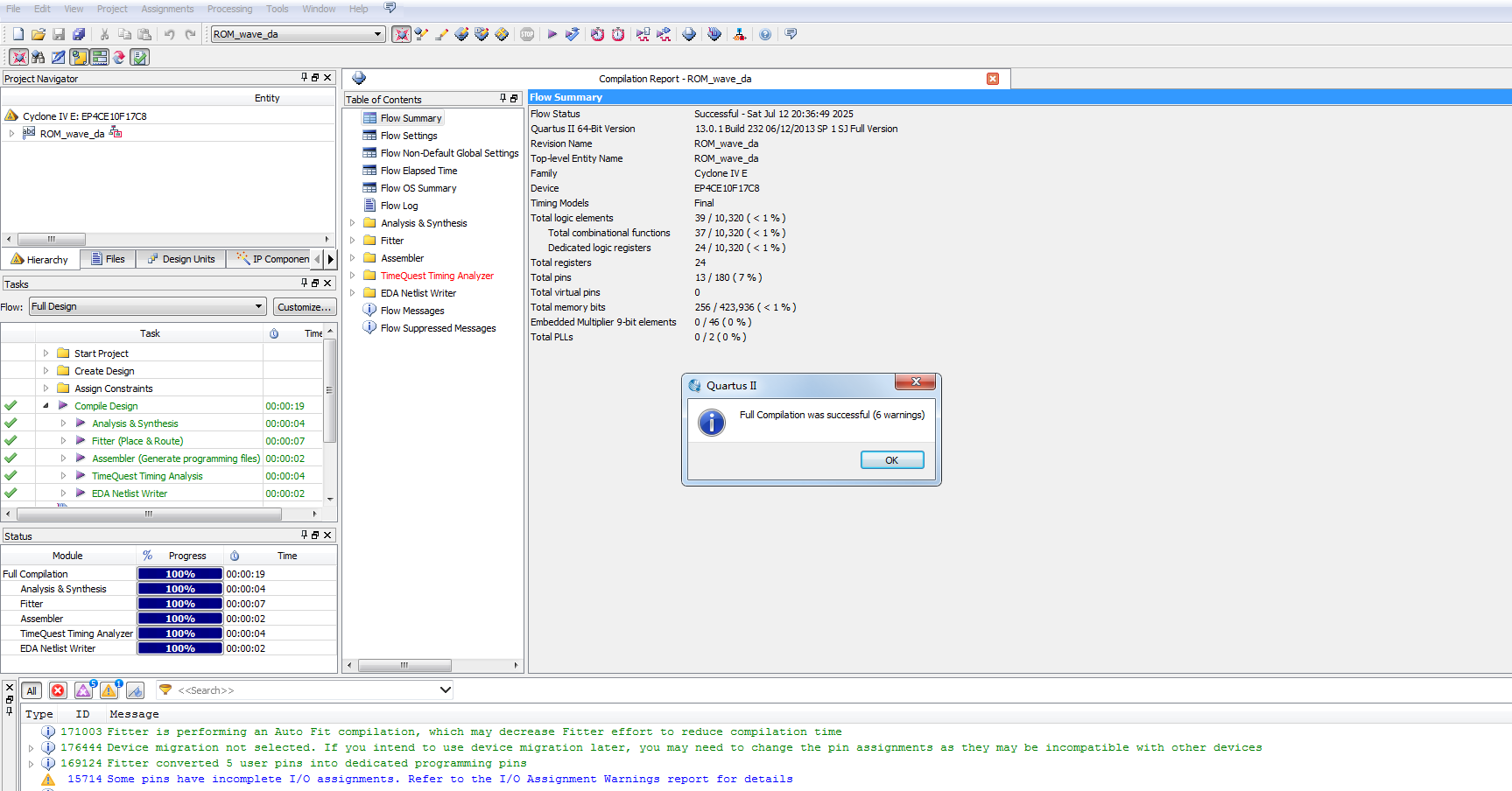Click the Copy icon in toolbar

[x=124, y=34]
